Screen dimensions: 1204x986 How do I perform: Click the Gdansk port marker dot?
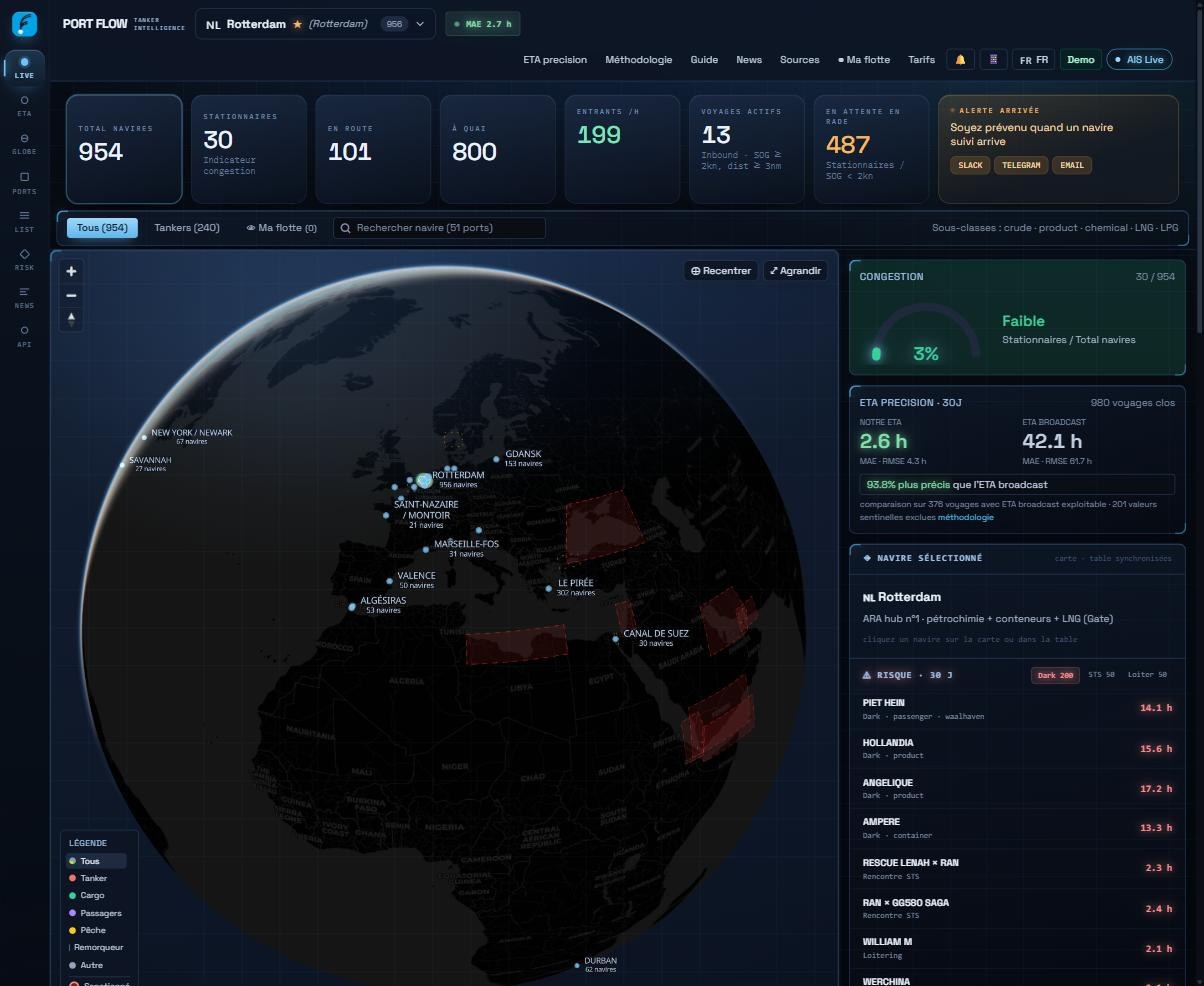[x=497, y=460]
